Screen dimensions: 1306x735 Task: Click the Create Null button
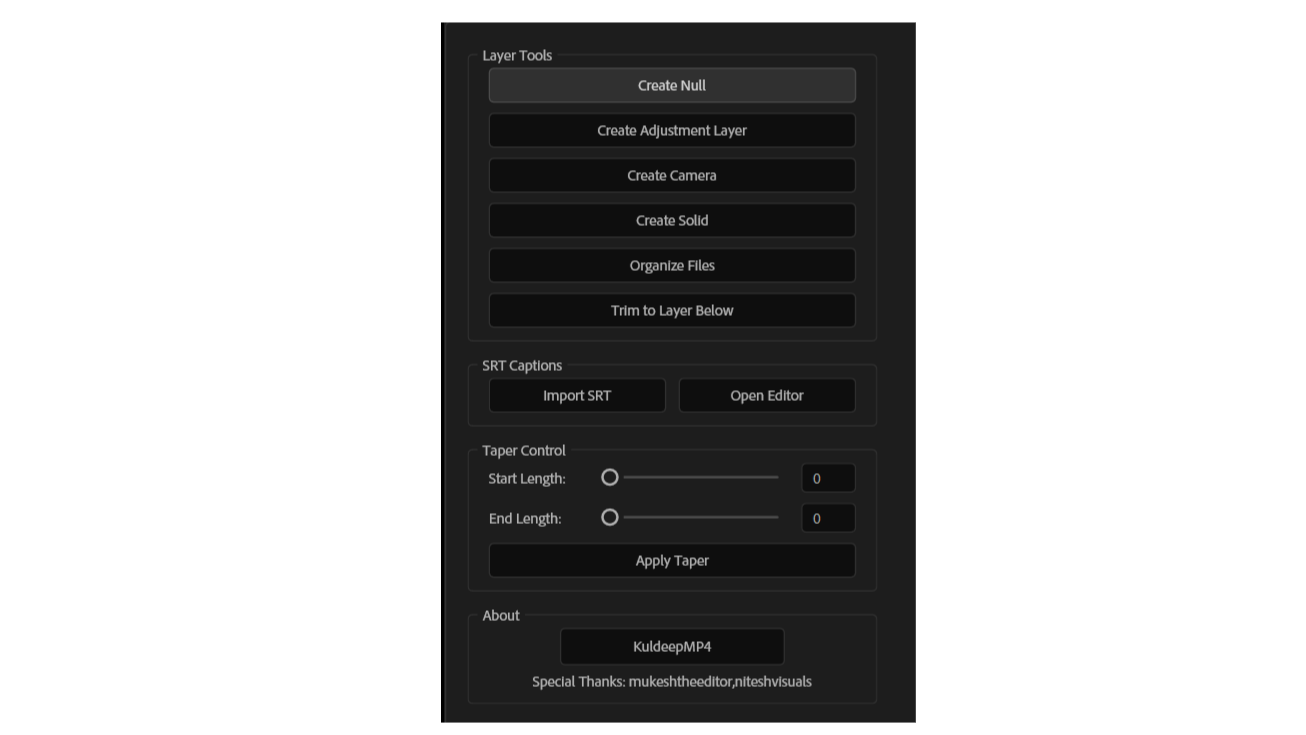point(671,85)
